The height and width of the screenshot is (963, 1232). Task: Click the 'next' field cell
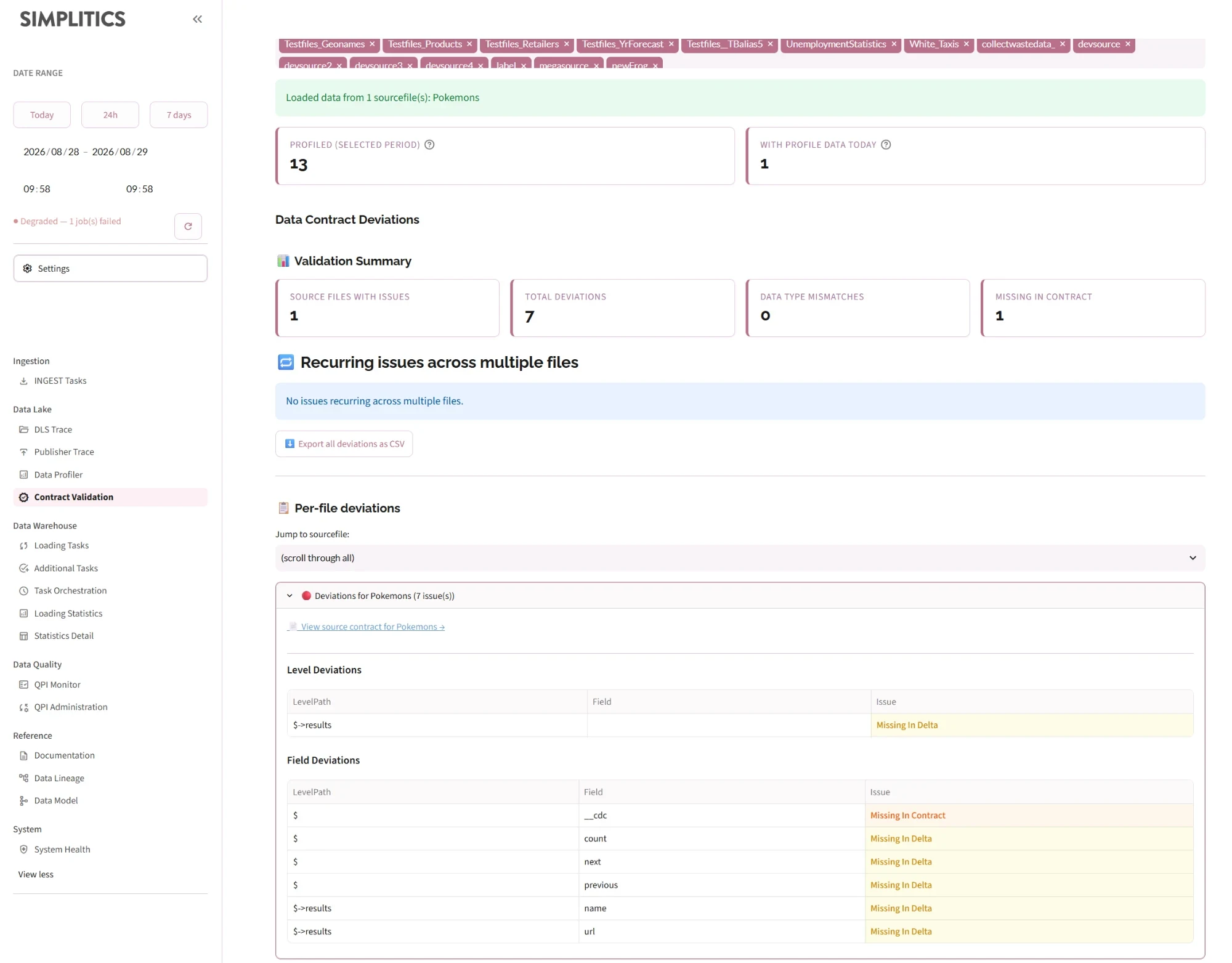coord(721,862)
